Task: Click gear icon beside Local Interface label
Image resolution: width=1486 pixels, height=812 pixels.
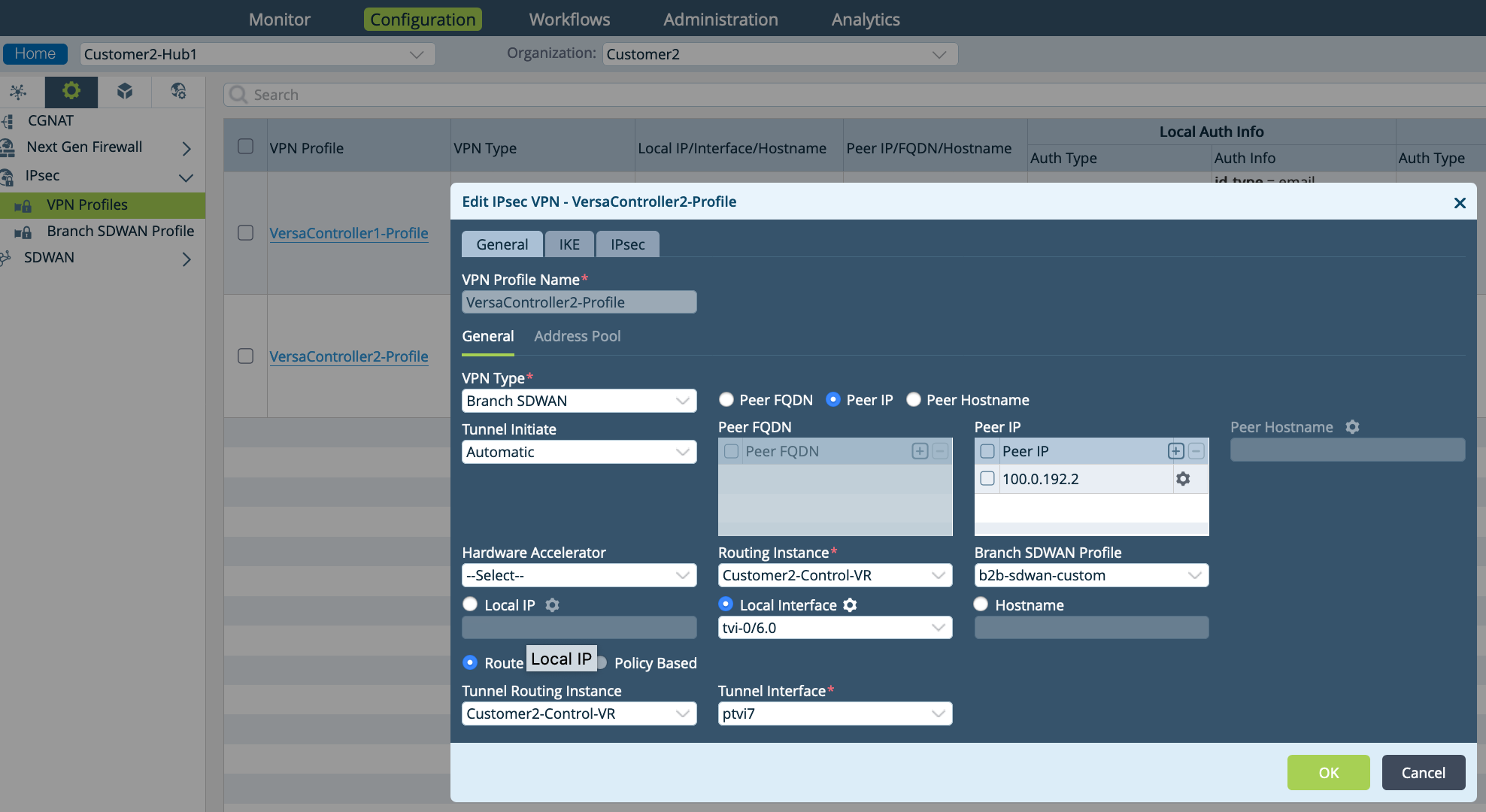Action: click(850, 605)
